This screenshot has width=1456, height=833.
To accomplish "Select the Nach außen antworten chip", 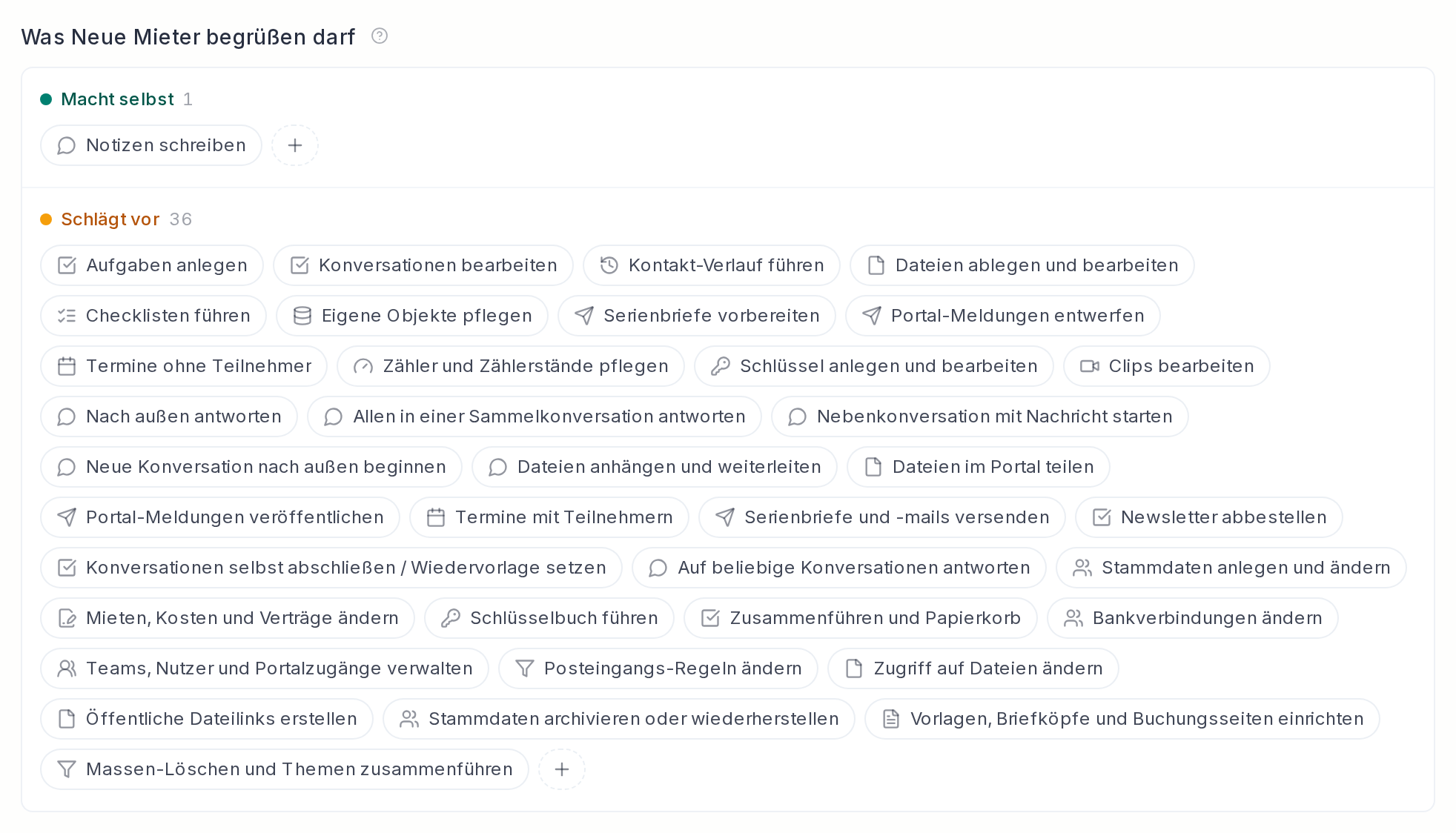I will [x=169, y=416].
